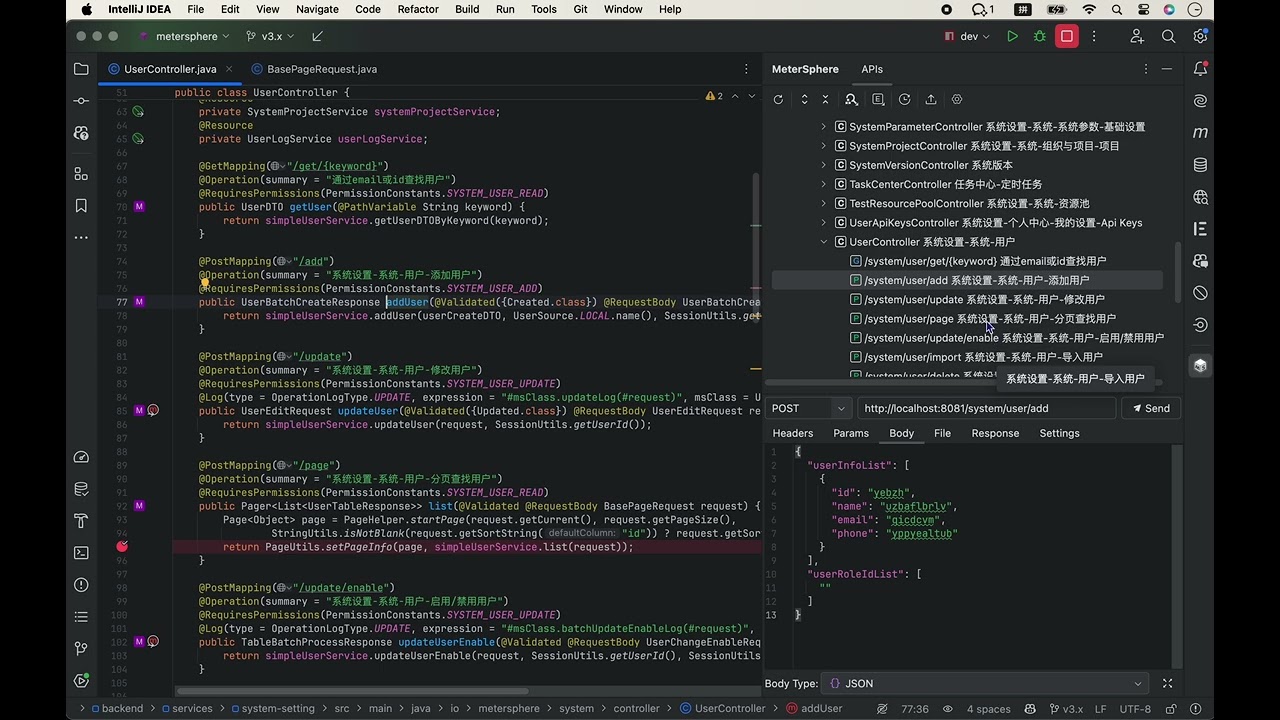This screenshot has height=720, width=1280.
Task: Open the POST HTTP method dropdown
Action: pos(810,408)
